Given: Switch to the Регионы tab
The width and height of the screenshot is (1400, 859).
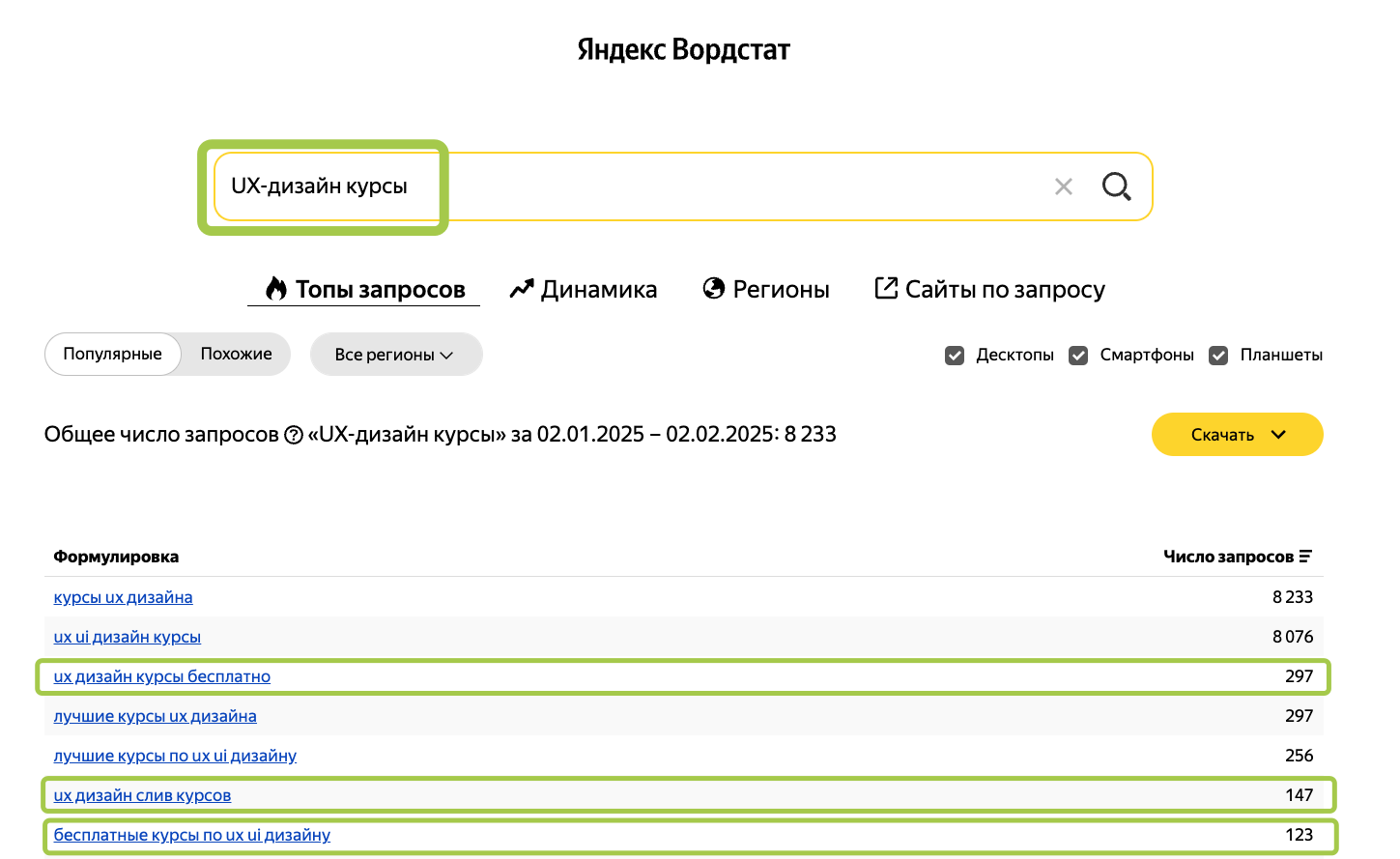Looking at the screenshot, I should point(780,289).
